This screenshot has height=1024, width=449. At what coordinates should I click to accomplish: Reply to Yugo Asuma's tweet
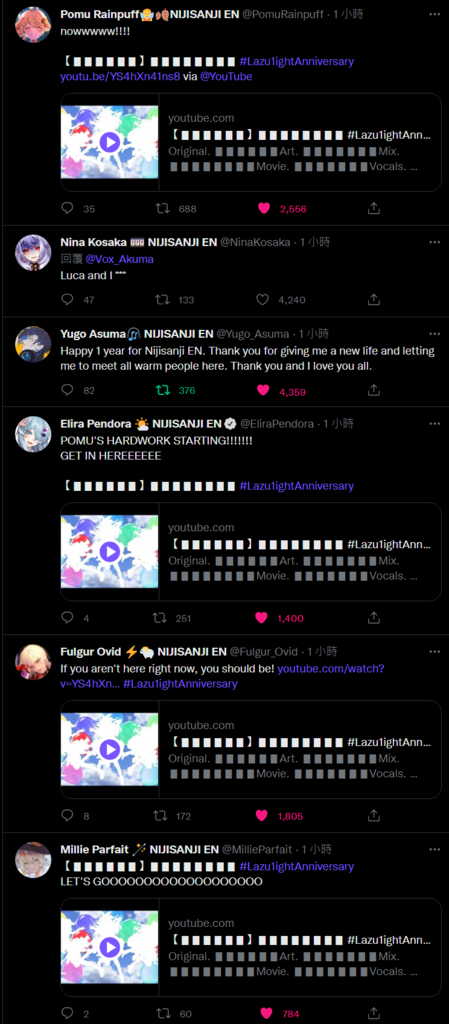click(67, 390)
